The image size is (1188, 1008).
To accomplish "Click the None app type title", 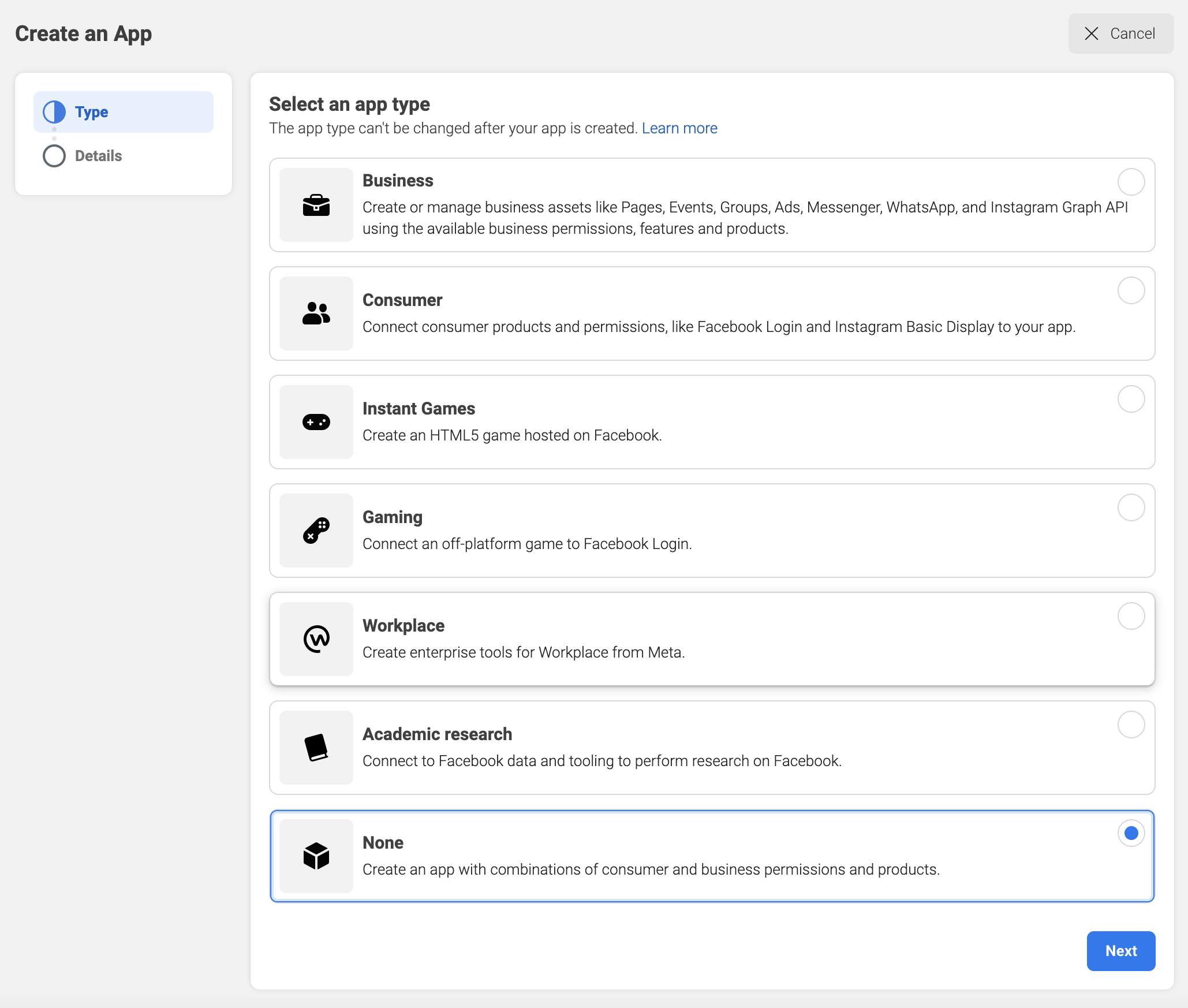I will coord(383,842).
